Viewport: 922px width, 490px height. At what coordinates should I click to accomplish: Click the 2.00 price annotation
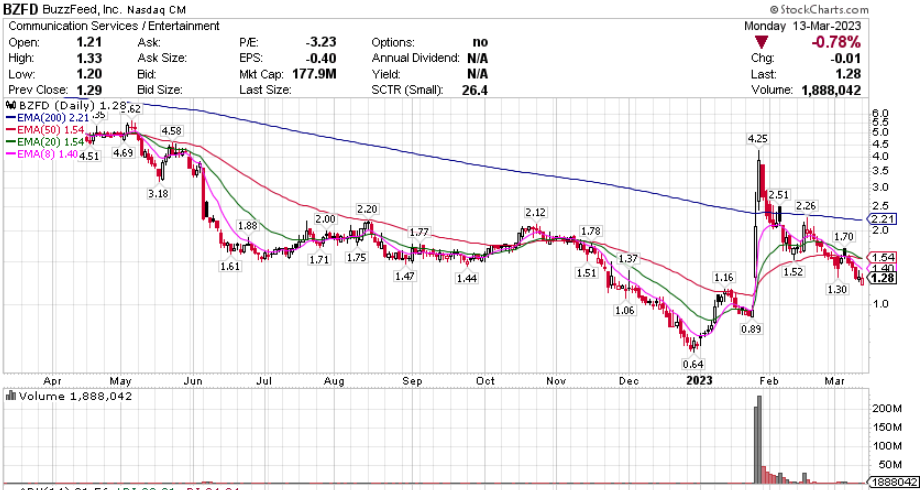(x=325, y=219)
